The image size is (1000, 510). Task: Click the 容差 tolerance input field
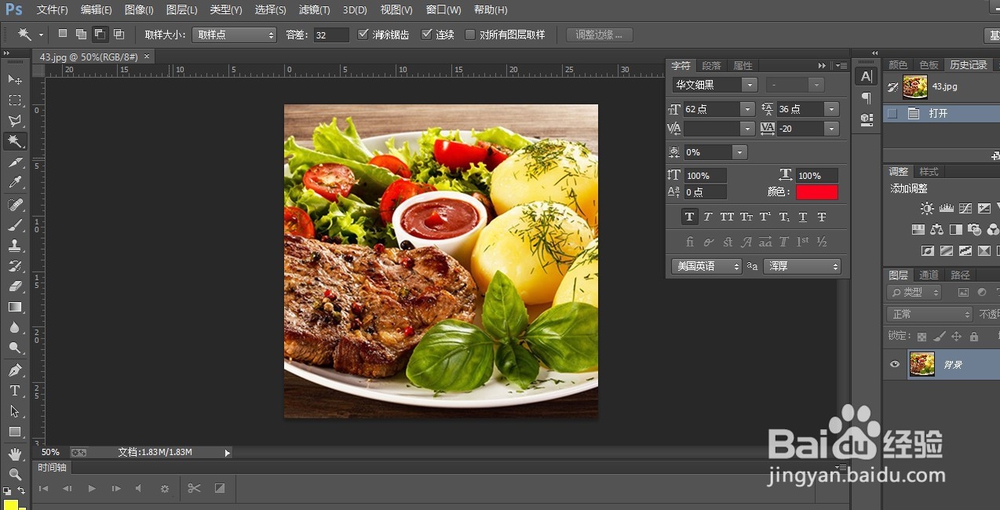[x=331, y=35]
